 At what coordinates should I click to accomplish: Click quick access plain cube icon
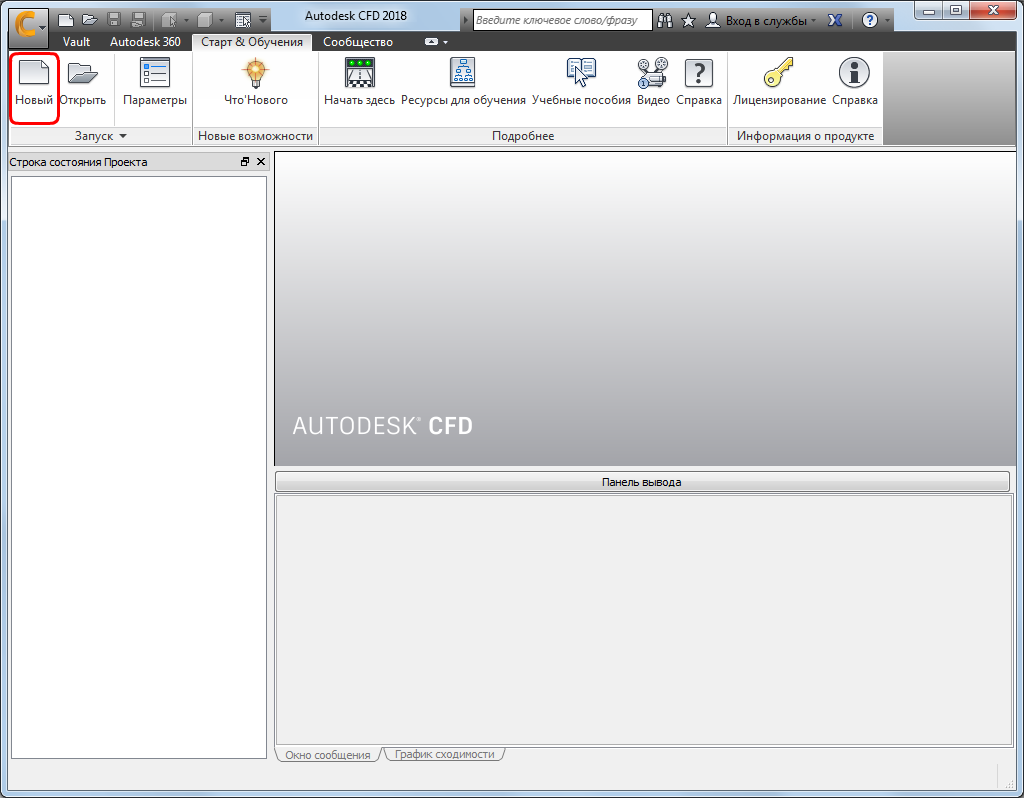(205, 20)
